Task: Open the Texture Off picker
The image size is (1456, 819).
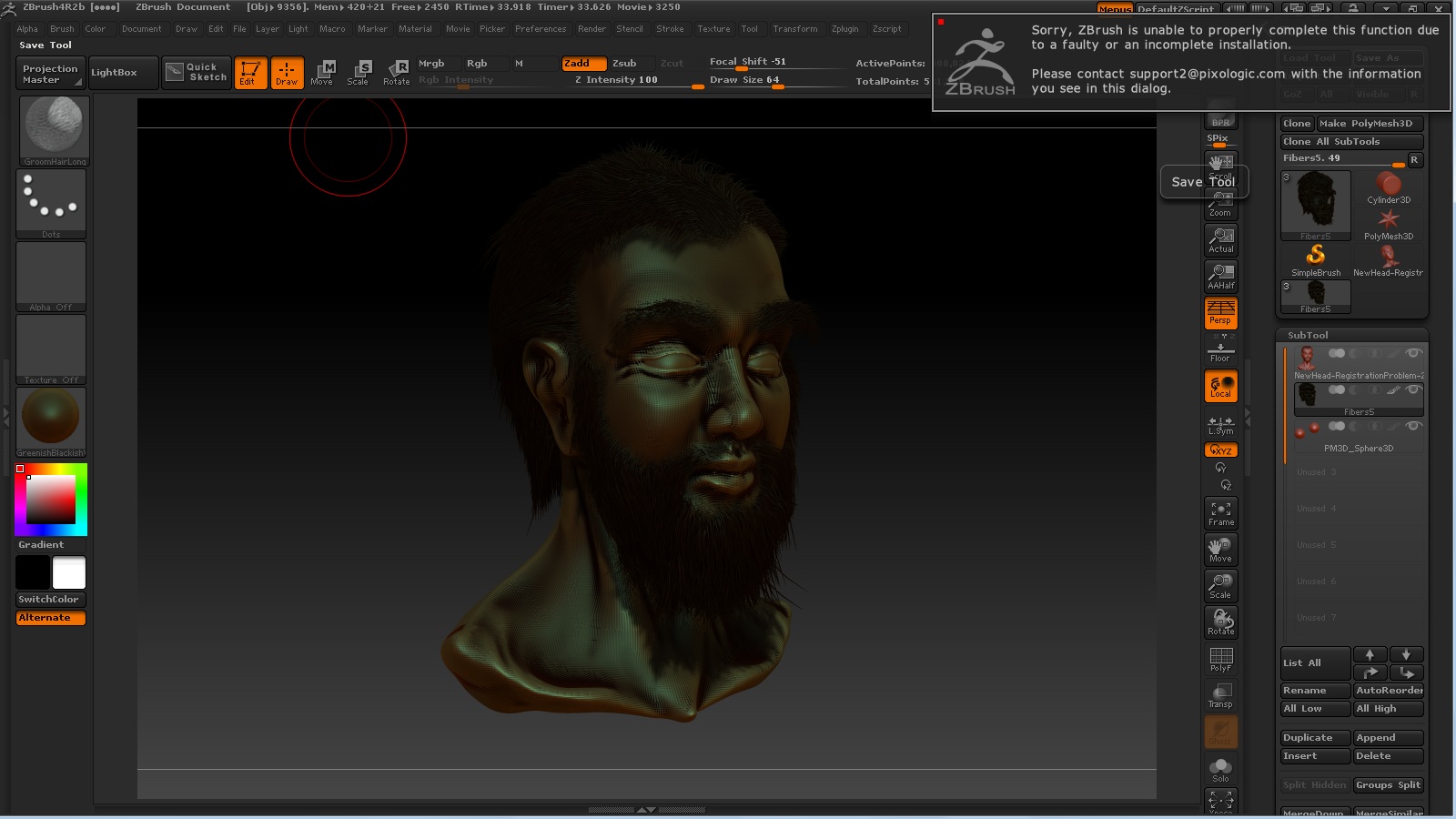Action: pyautogui.click(x=51, y=349)
